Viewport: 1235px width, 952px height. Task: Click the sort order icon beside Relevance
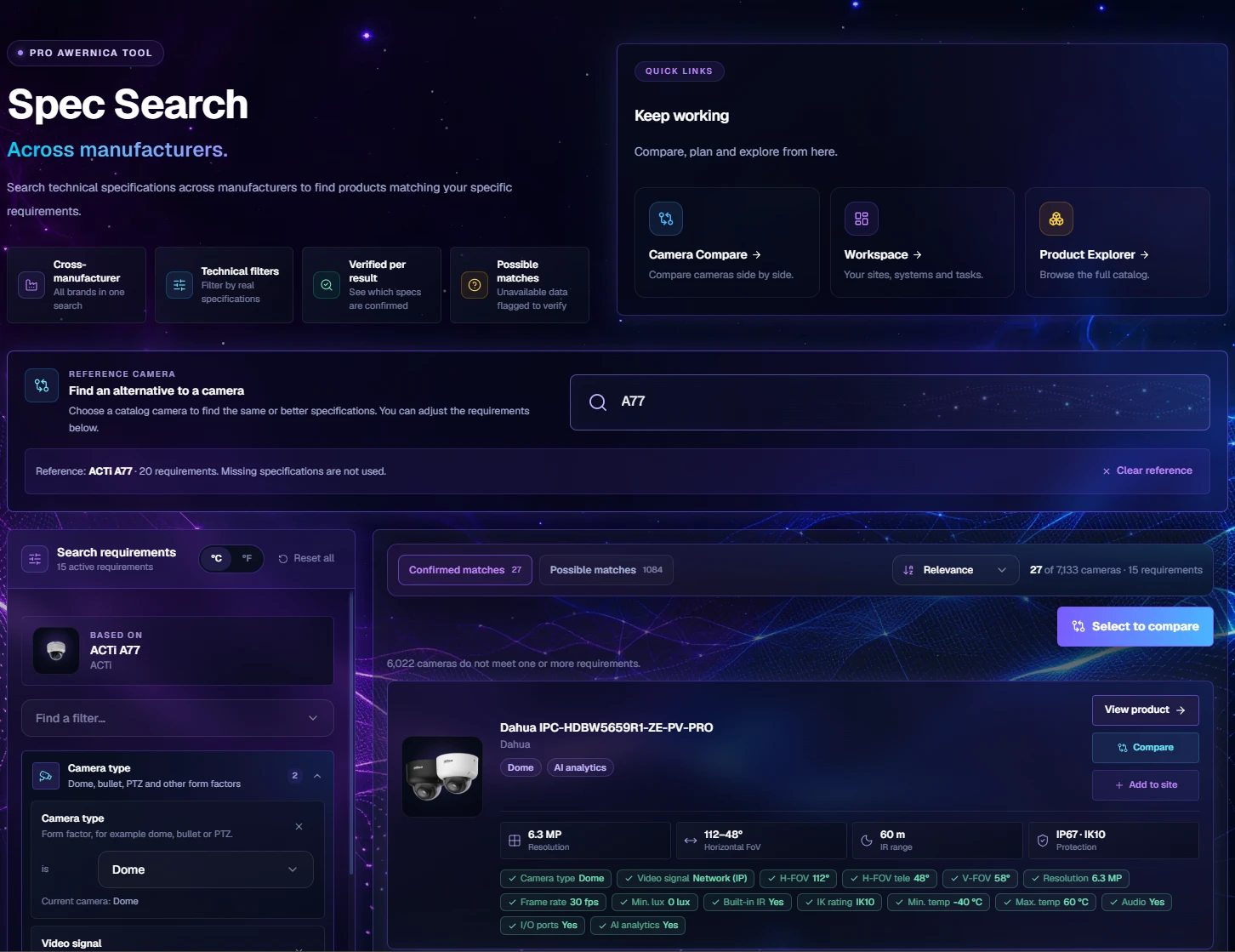(x=908, y=570)
